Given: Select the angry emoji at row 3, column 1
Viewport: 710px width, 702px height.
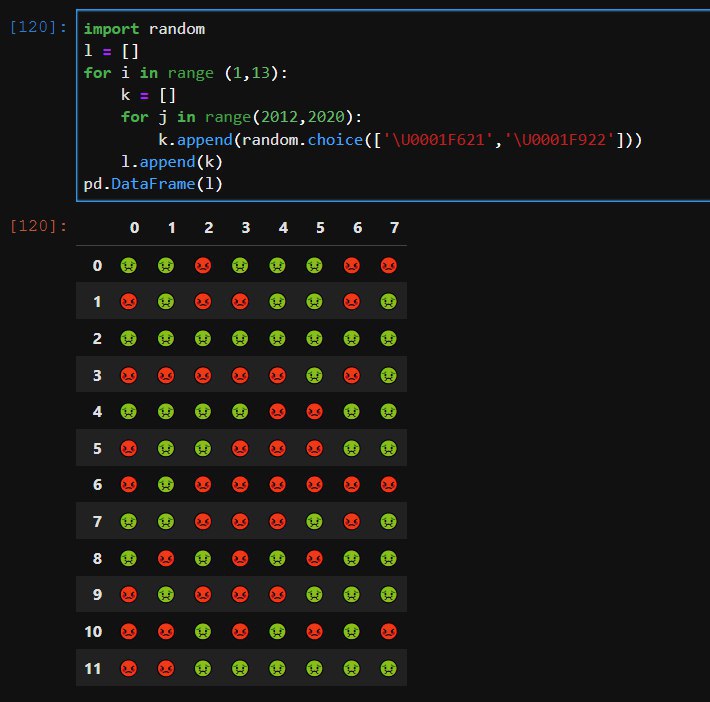Looking at the screenshot, I should pyautogui.click(x=166, y=375).
